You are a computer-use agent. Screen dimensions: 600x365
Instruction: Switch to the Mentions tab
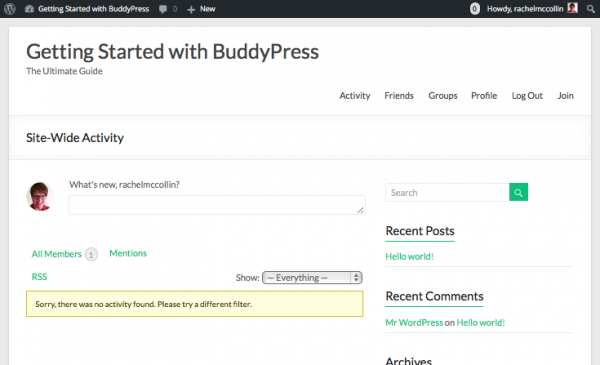click(x=128, y=253)
